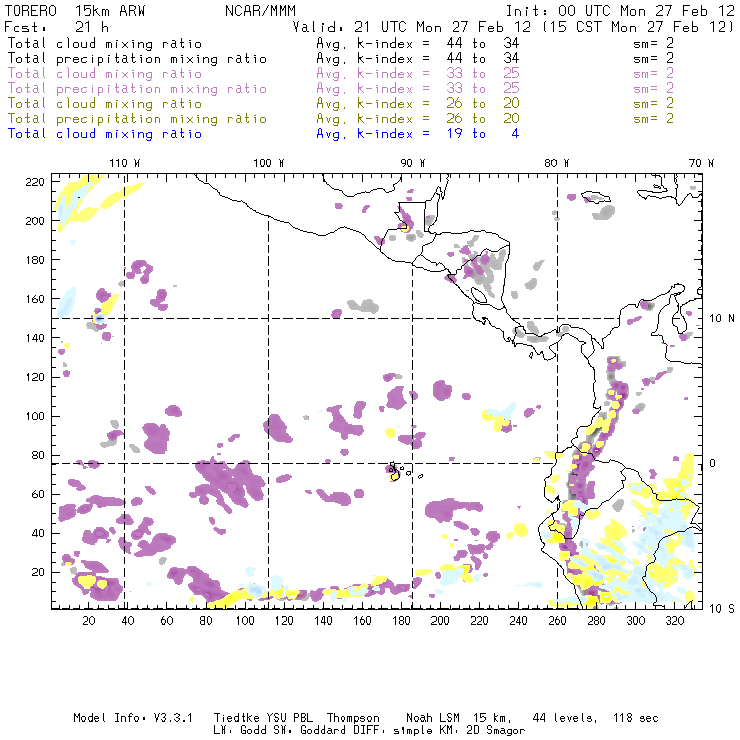
Task: Select the 90 W longitude label
Action: click(412, 163)
